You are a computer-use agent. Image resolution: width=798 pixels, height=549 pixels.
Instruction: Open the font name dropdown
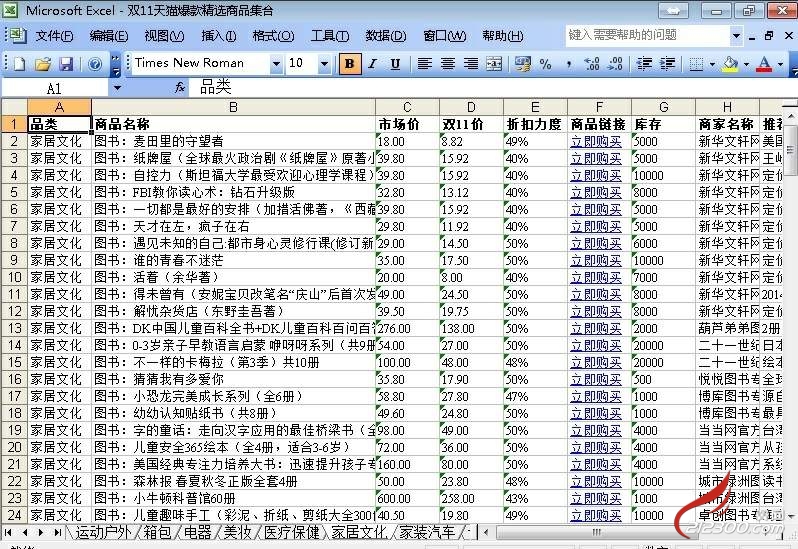[x=276, y=64]
